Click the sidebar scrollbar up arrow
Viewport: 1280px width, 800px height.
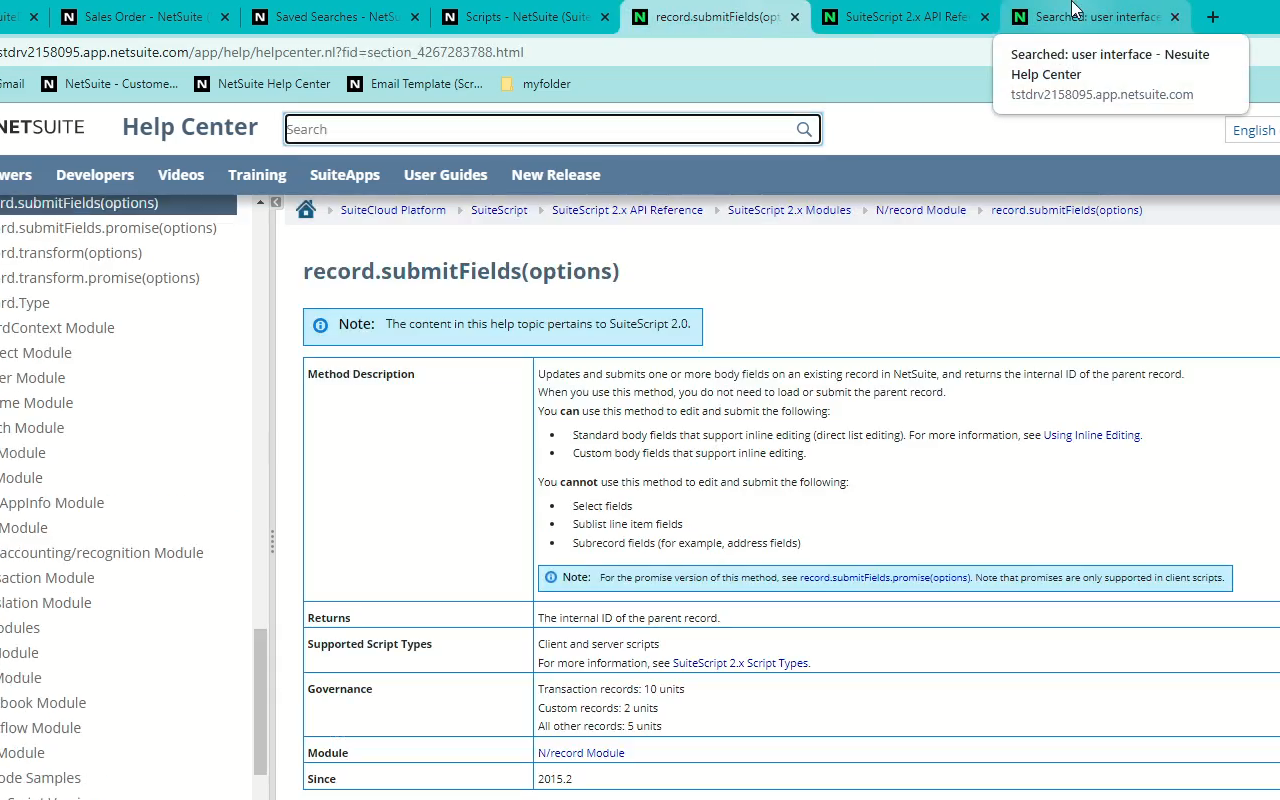click(x=260, y=202)
